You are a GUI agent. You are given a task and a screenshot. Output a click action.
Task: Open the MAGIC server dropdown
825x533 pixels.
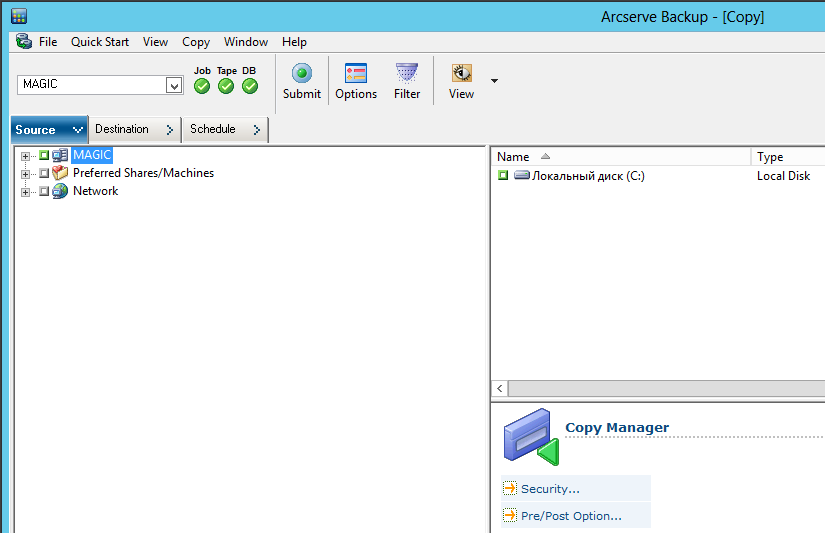(x=174, y=85)
